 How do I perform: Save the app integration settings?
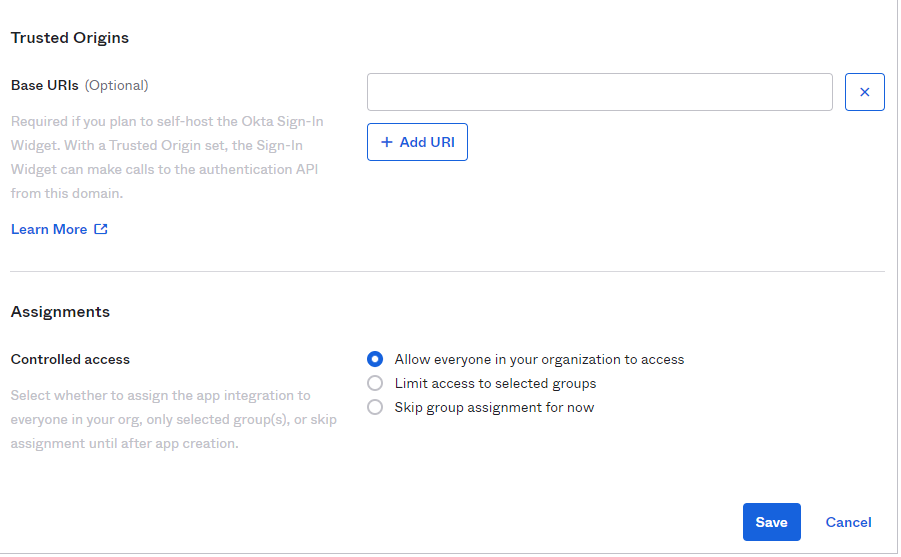771,522
